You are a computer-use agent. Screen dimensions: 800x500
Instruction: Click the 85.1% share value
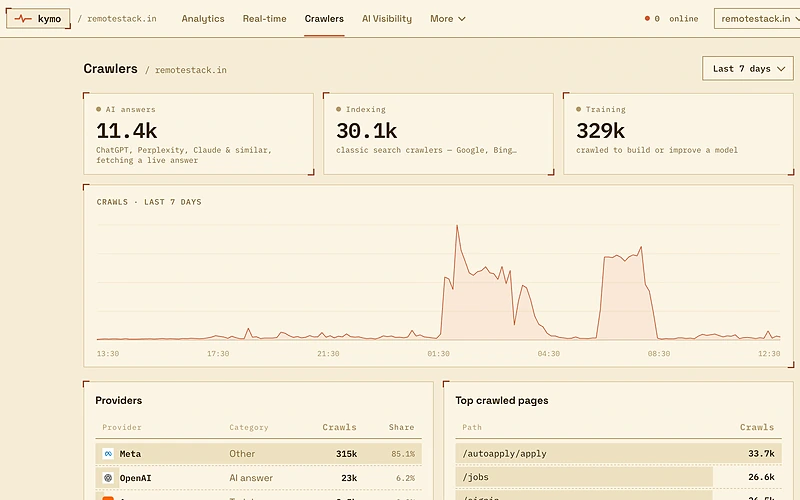[403, 454]
